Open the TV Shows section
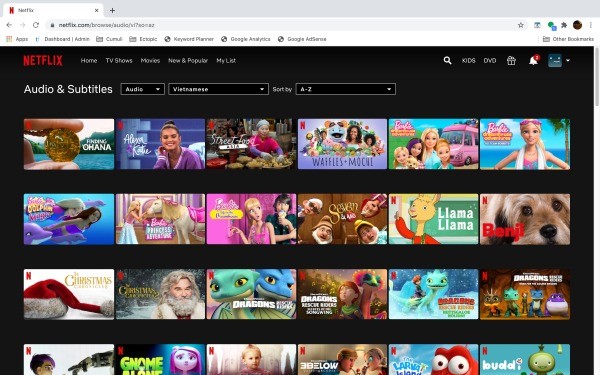 click(119, 60)
